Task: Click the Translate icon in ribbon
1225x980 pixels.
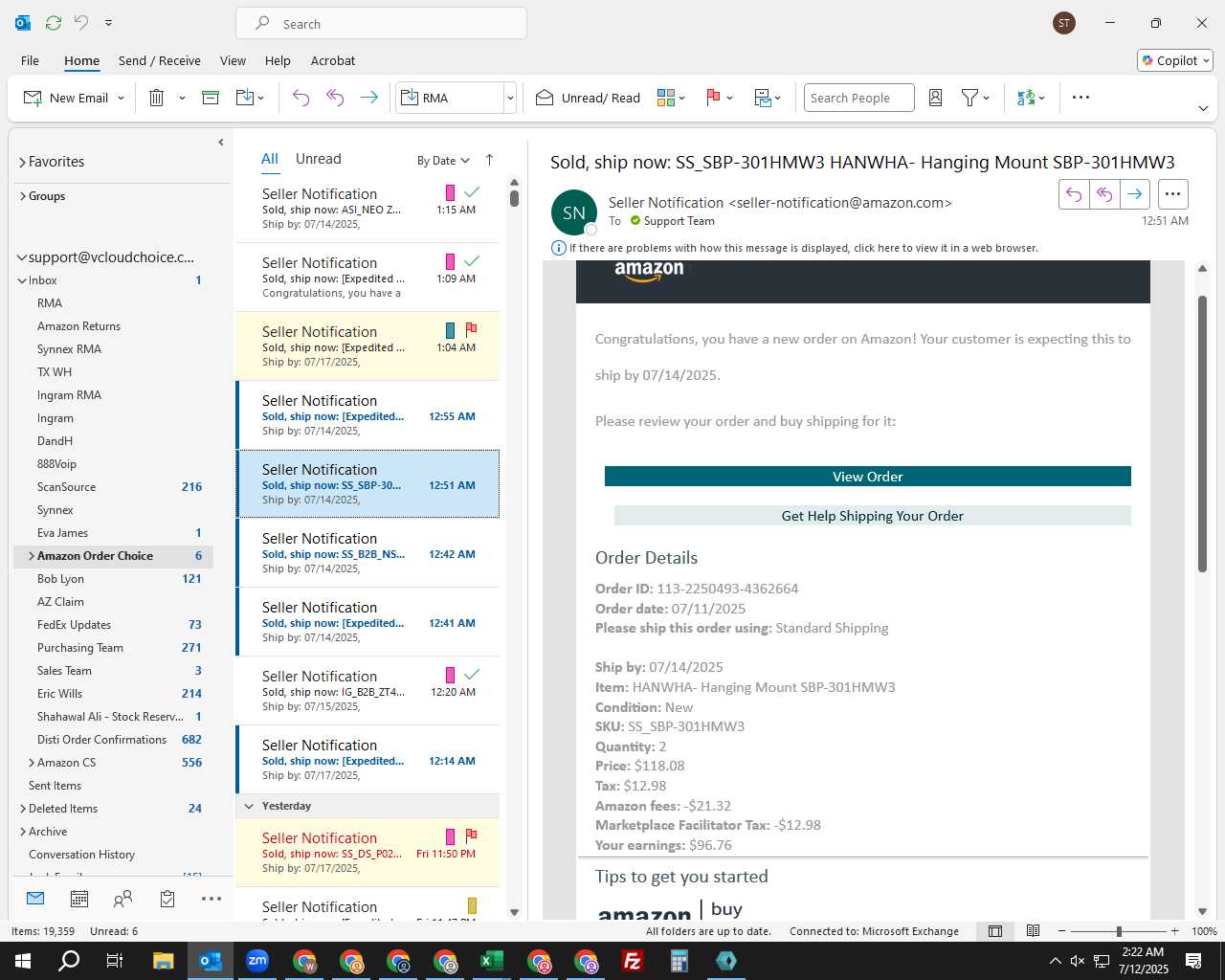Action: tap(1026, 98)
